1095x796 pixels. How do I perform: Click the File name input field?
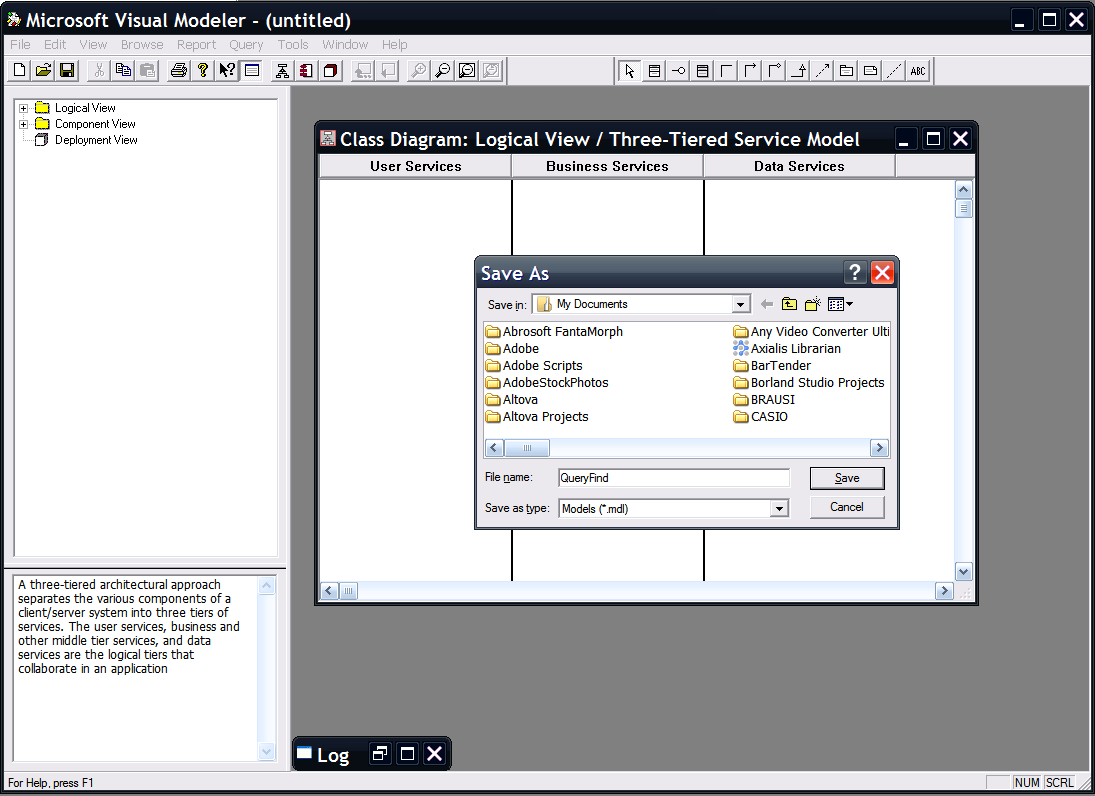click(673, 478)
